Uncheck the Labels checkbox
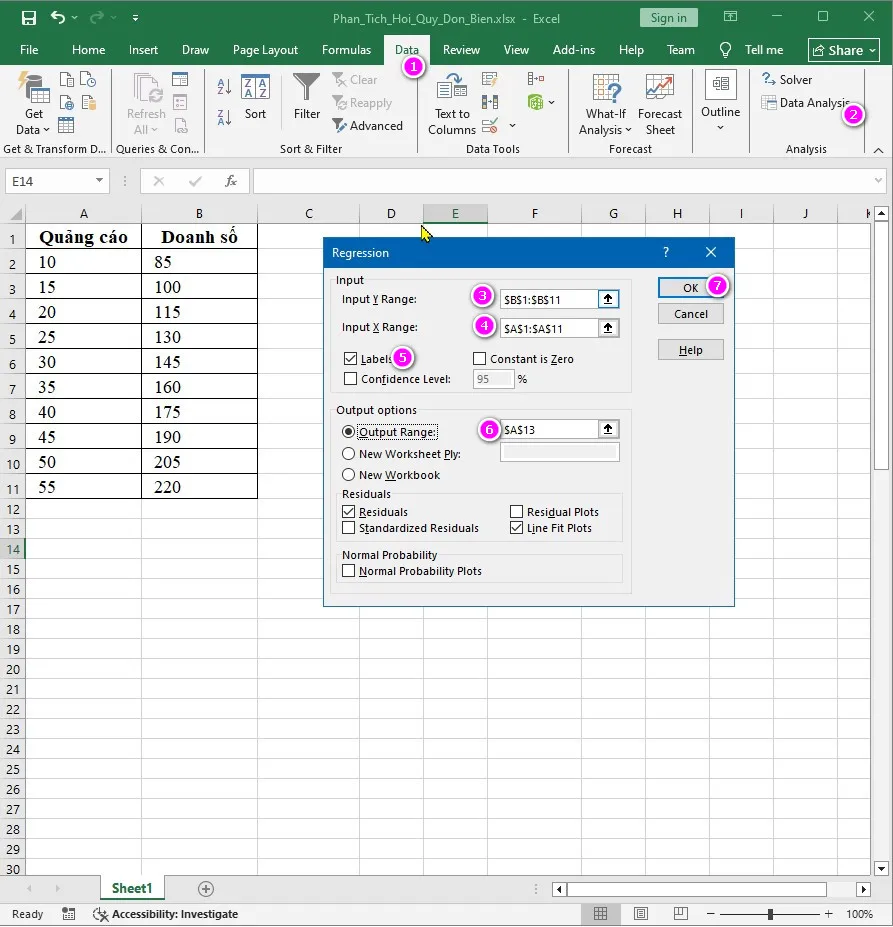The image size is (893, 927). coord(349,358)
